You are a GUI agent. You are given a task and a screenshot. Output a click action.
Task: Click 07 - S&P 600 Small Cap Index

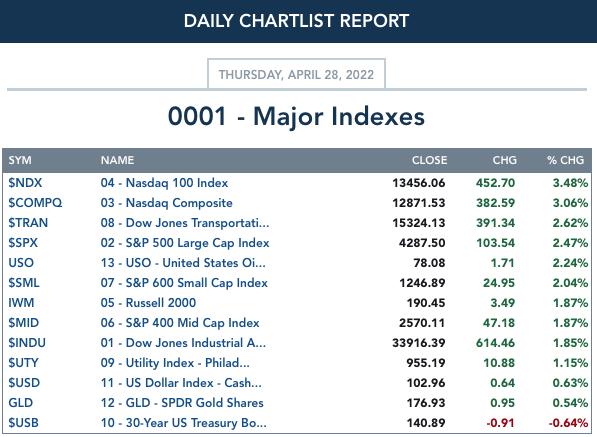[x=184, y=283]
